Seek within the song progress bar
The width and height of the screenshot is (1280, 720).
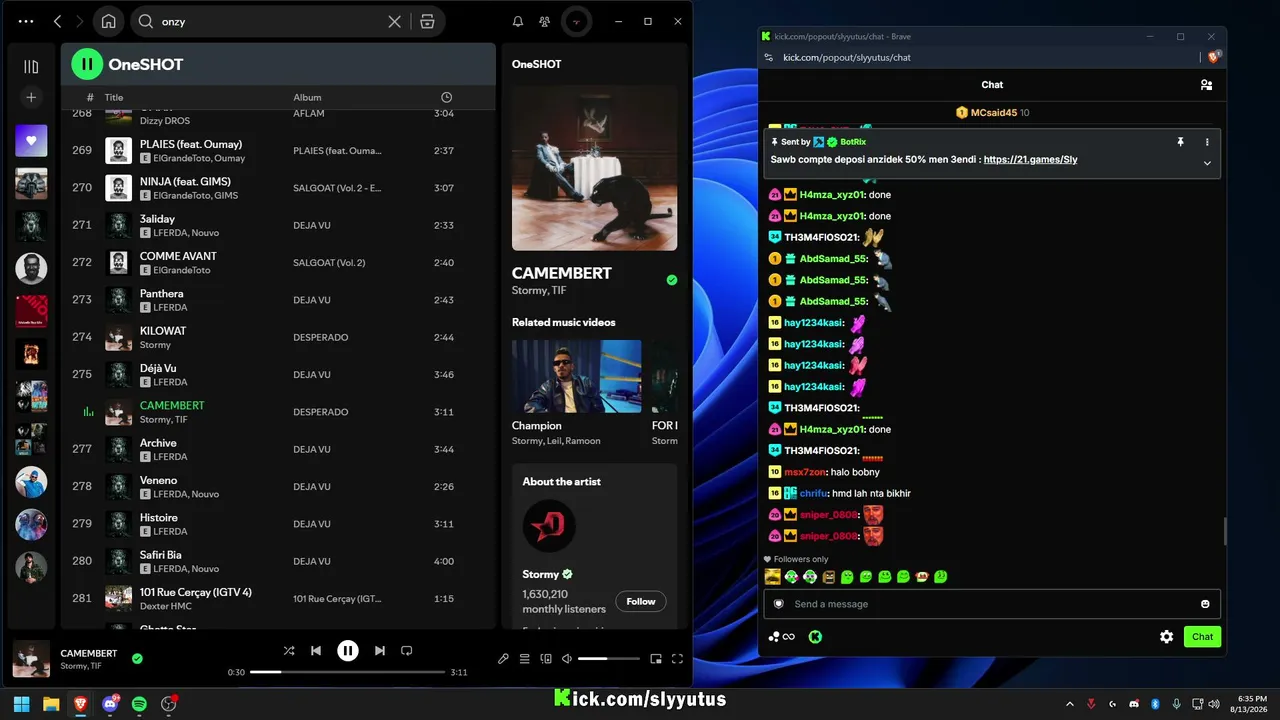(347, 672)
